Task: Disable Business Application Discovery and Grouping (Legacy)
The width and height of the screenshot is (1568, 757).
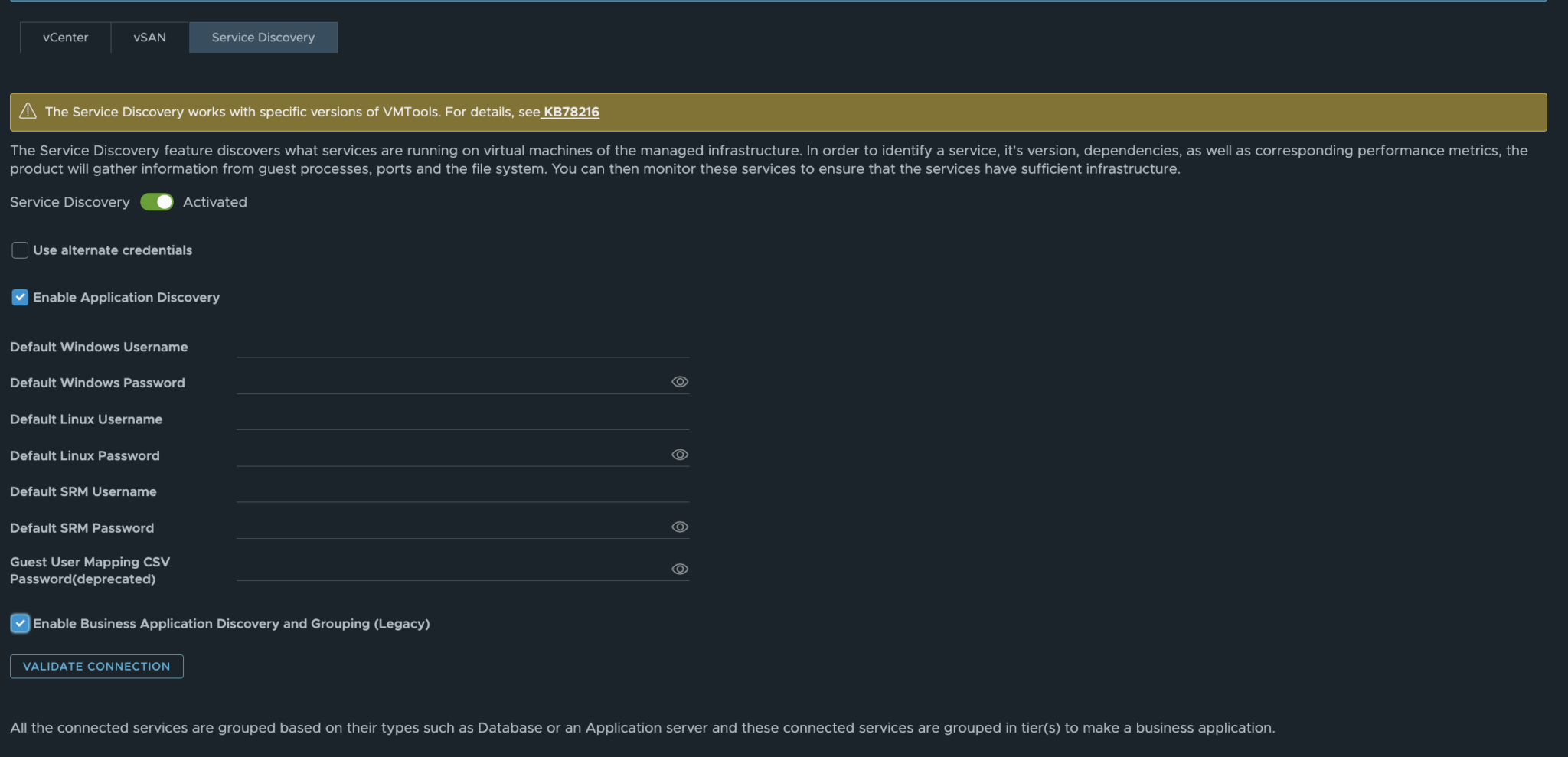Action: (x=20, y=624)
